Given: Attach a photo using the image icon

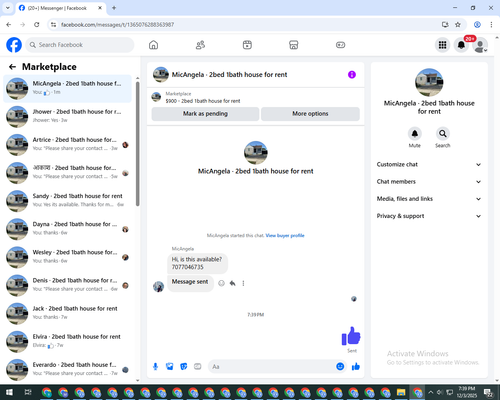Looking at the screenshot, I should 170,367.
